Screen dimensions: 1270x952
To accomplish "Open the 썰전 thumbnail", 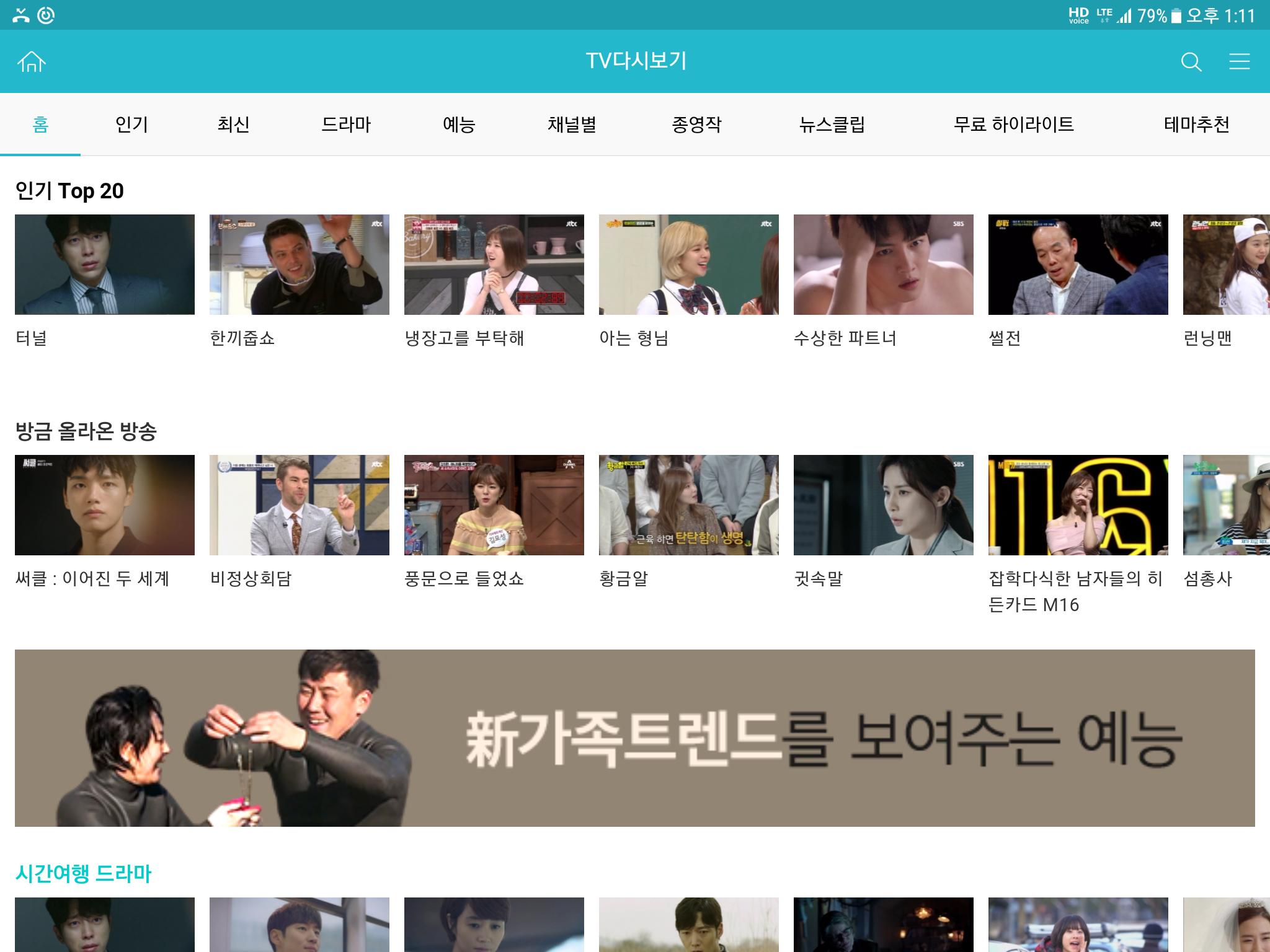I will tap(1078, 265).
